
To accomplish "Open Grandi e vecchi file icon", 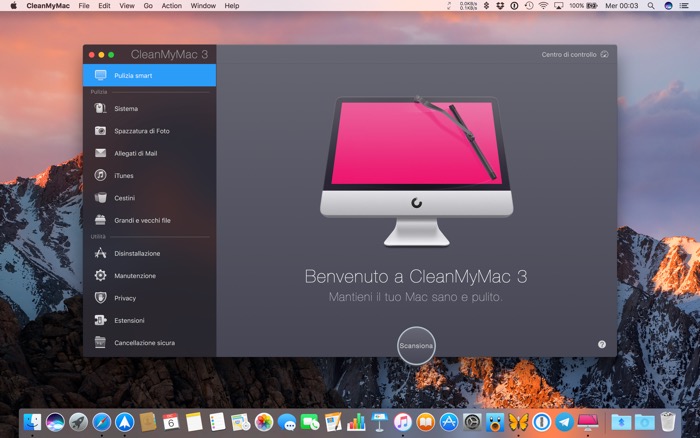I will tap(100, 220).
